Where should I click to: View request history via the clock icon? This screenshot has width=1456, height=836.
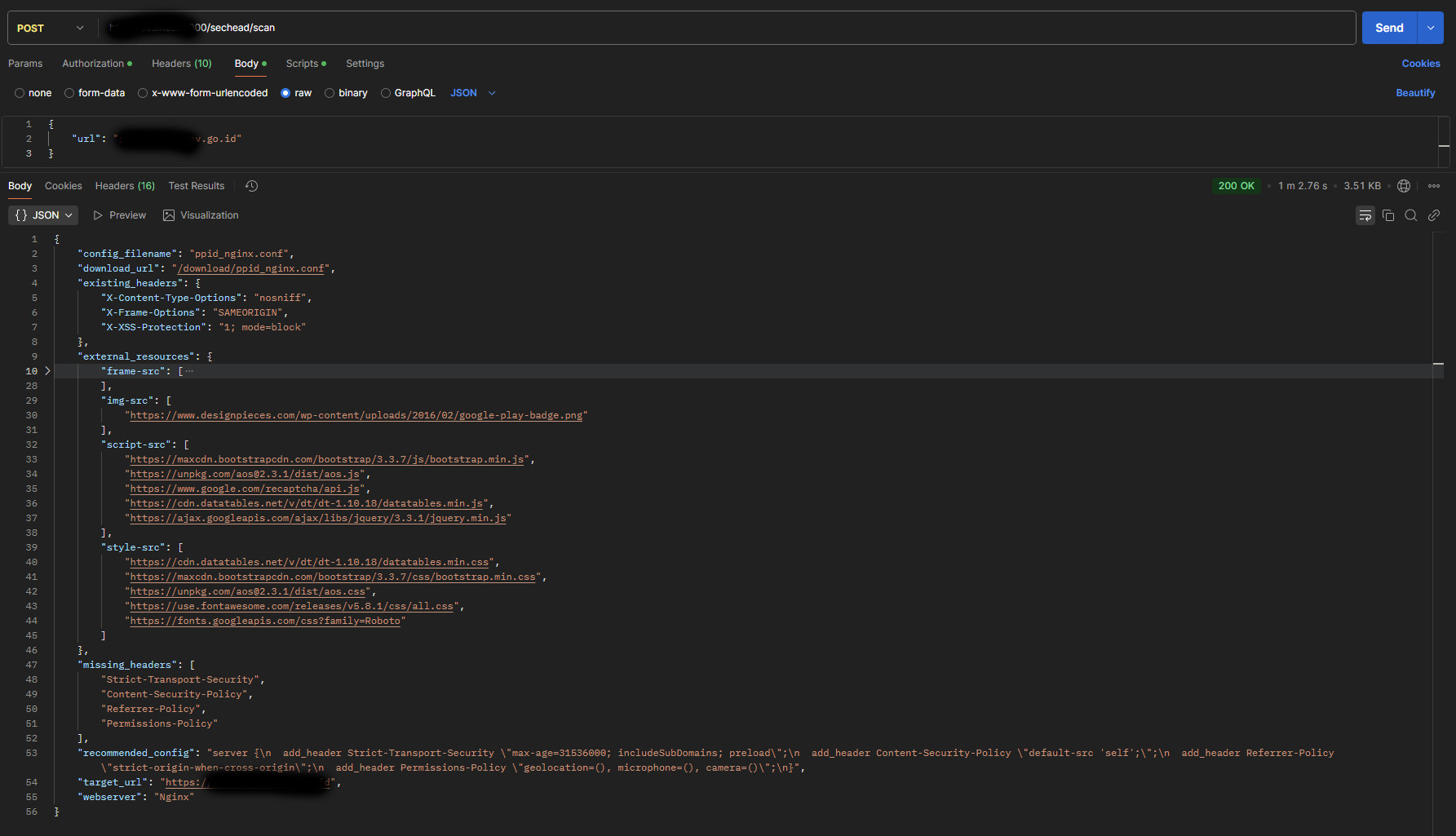click(251, 185)
